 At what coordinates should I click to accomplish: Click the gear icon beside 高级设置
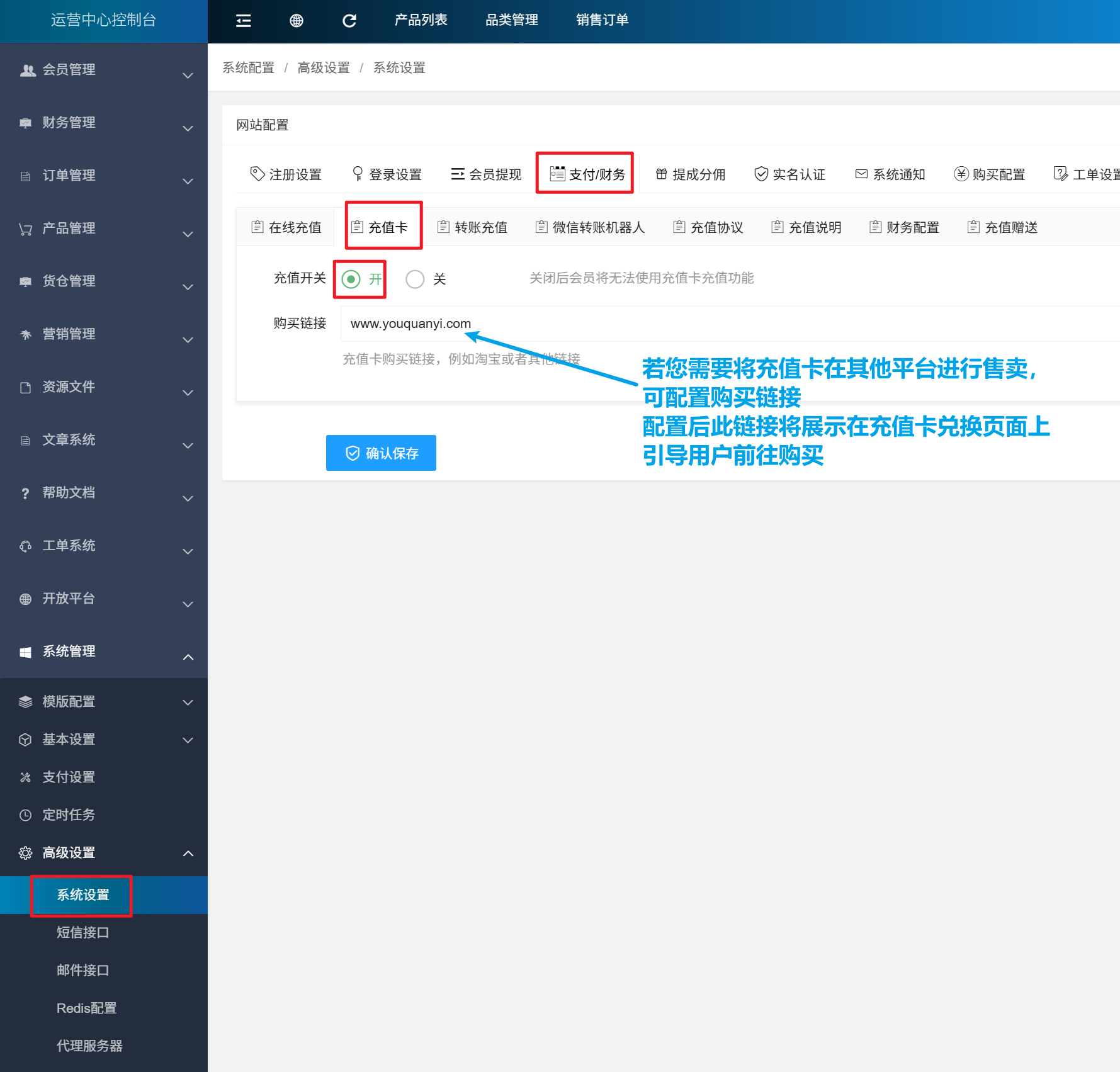25,853
